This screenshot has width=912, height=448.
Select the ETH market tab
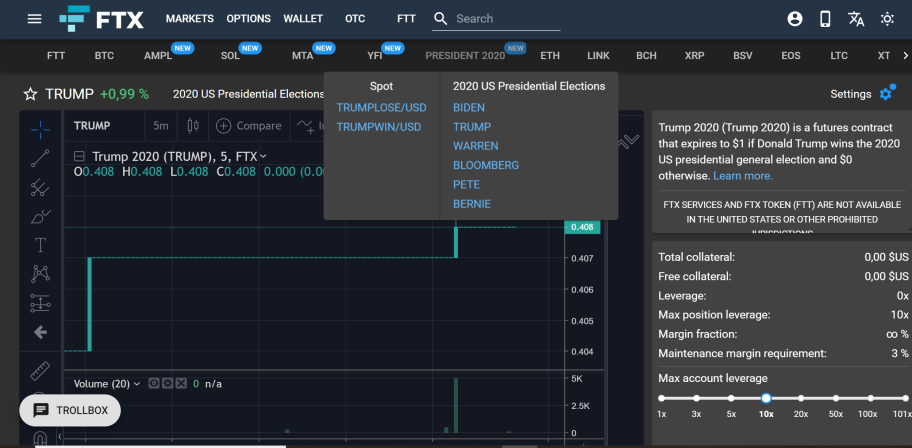(550, 56)
